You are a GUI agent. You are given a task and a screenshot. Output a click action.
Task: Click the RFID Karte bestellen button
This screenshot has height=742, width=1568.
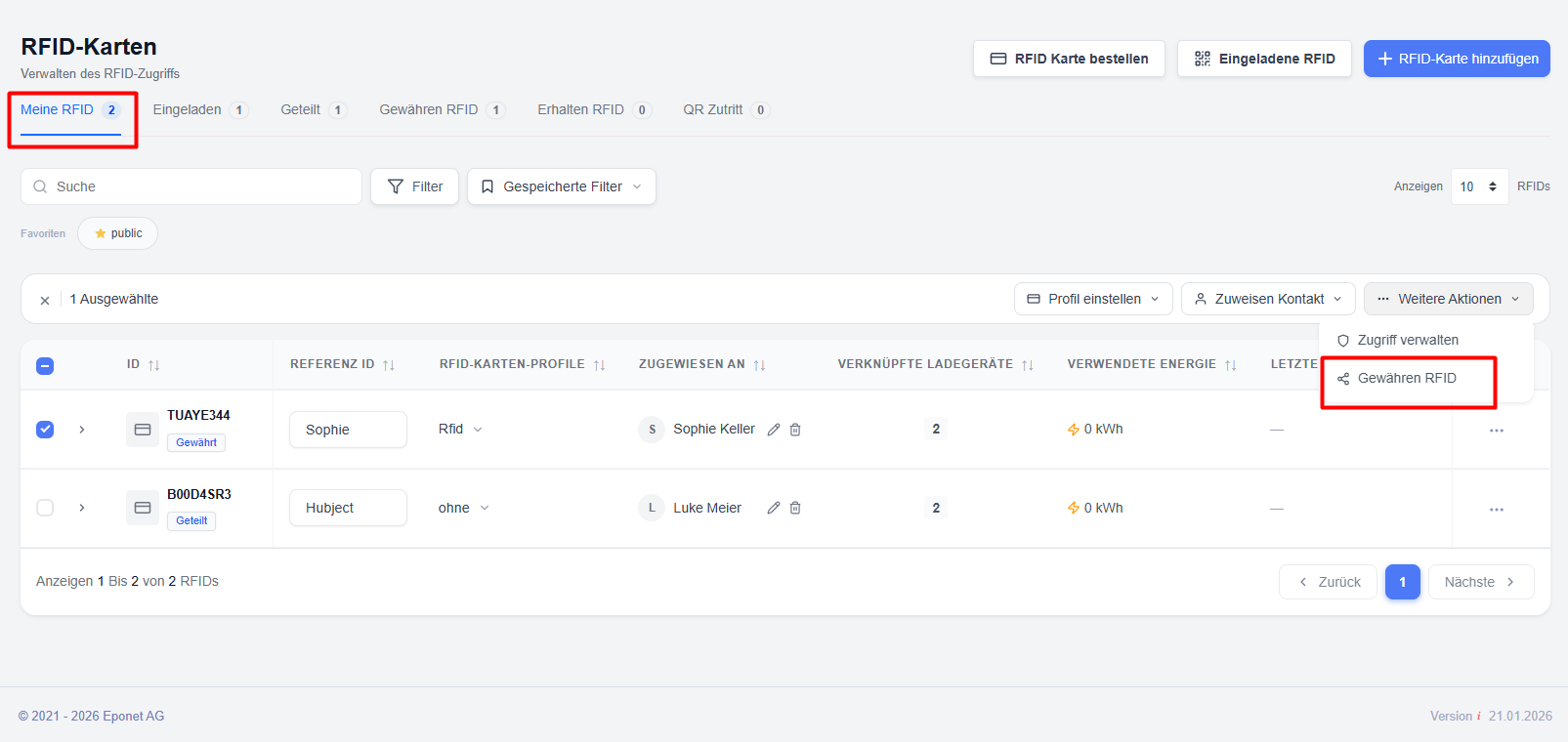[1069, 59]
